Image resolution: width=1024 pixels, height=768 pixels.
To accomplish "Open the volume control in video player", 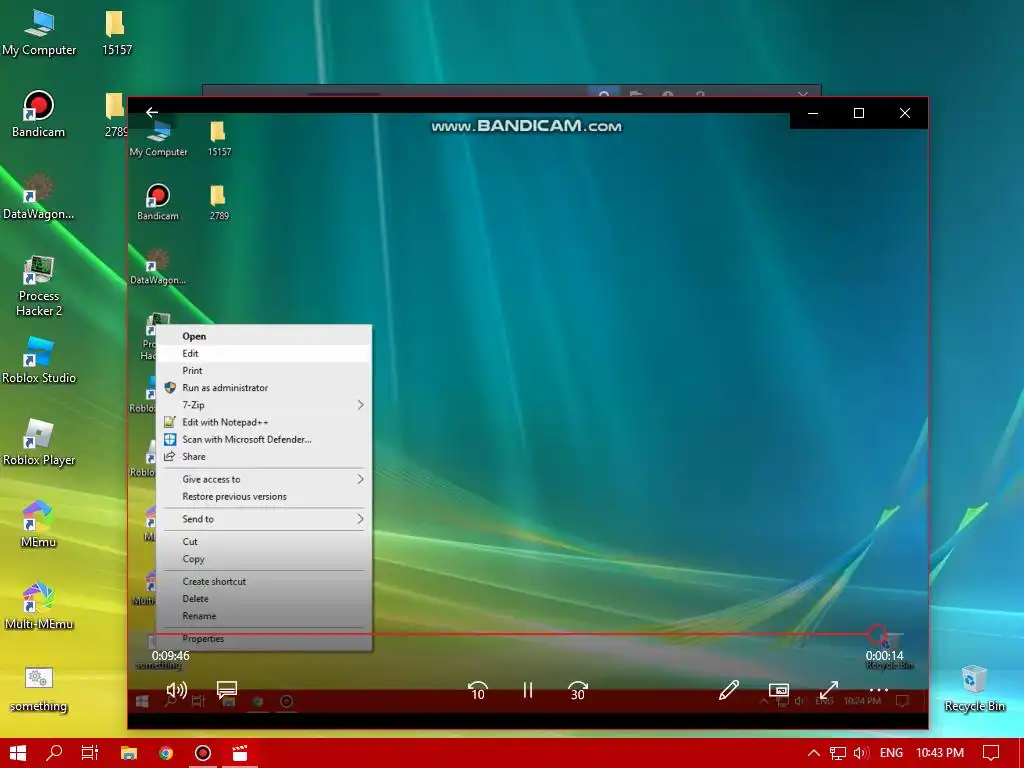I will 177,690.
